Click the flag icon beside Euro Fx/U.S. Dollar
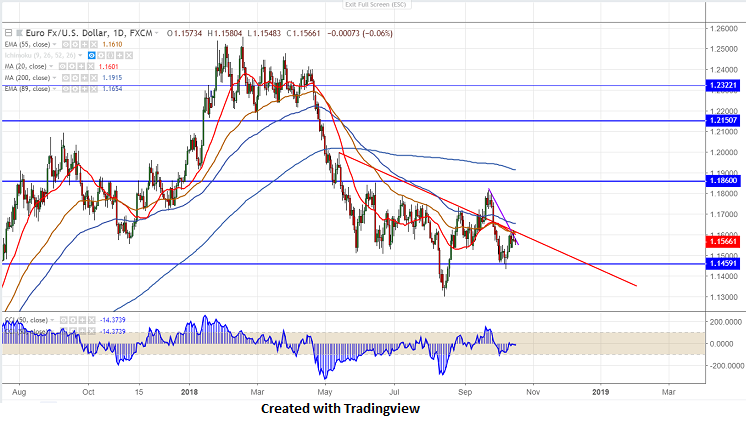Image resolution: width=746 pixels, height=428 pixels. point(20,33)
